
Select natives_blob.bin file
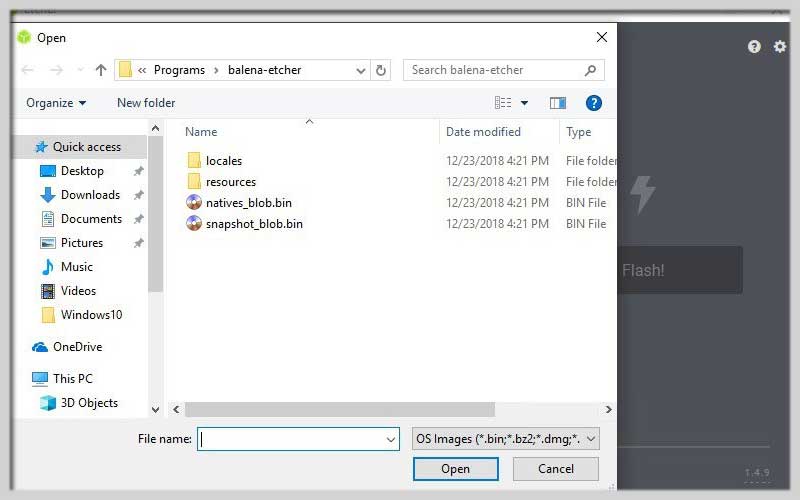coord(249,203)
